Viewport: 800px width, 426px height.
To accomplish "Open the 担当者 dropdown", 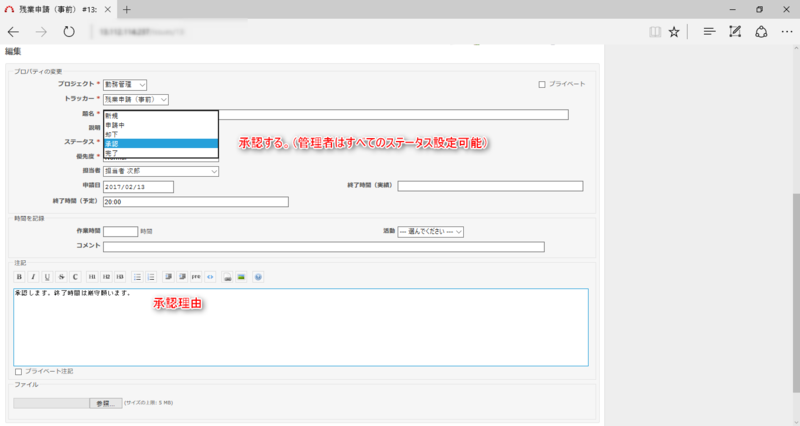I will (x=161, y=171).
